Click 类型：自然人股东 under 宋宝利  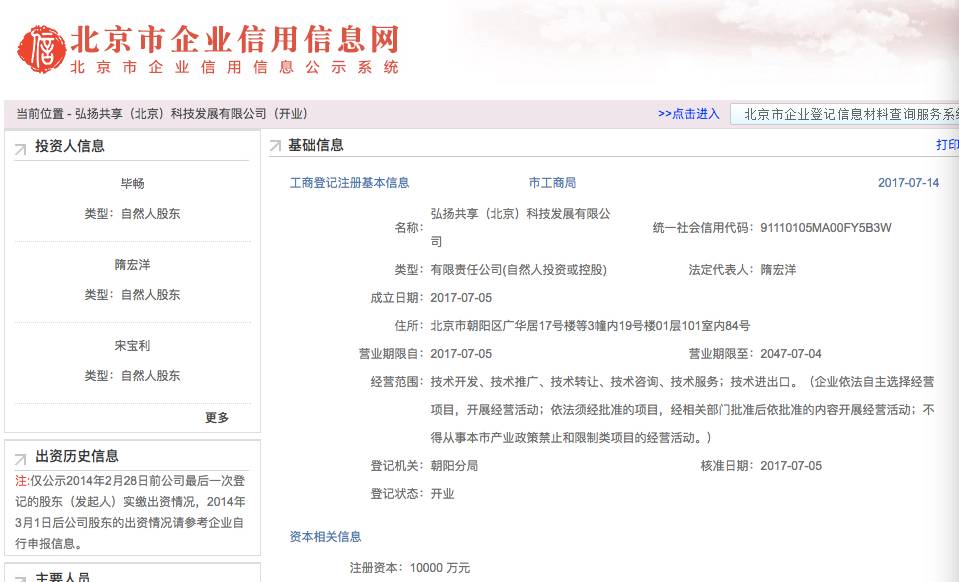(x=132, y=376)
